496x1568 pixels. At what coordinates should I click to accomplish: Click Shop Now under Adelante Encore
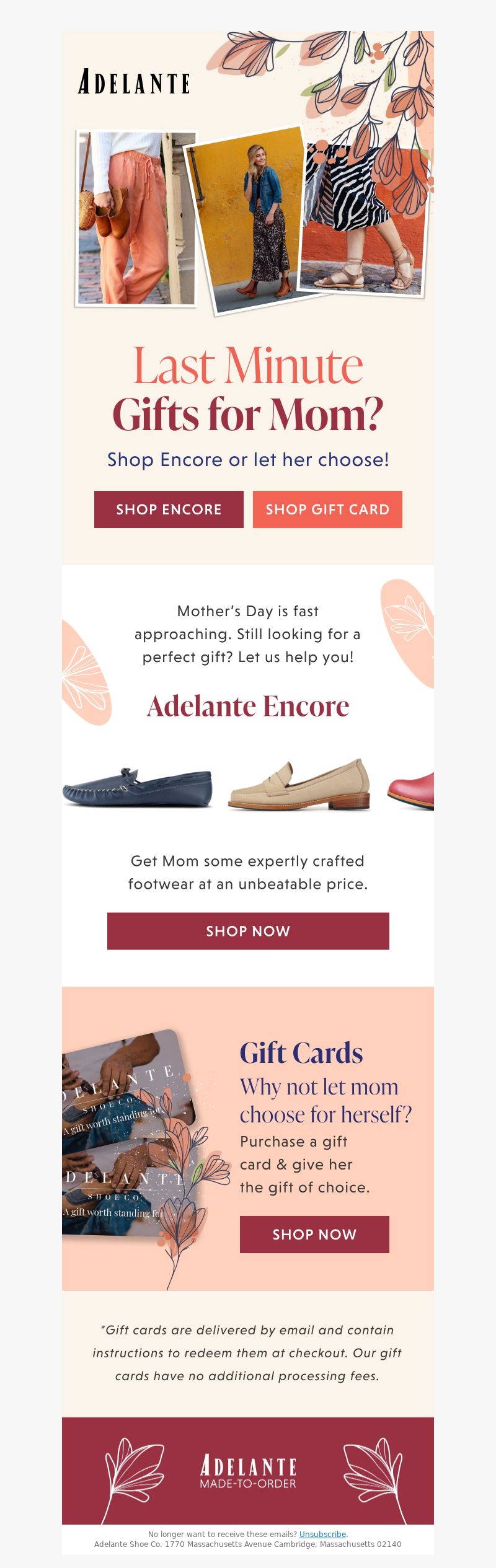tap(248, 931)
